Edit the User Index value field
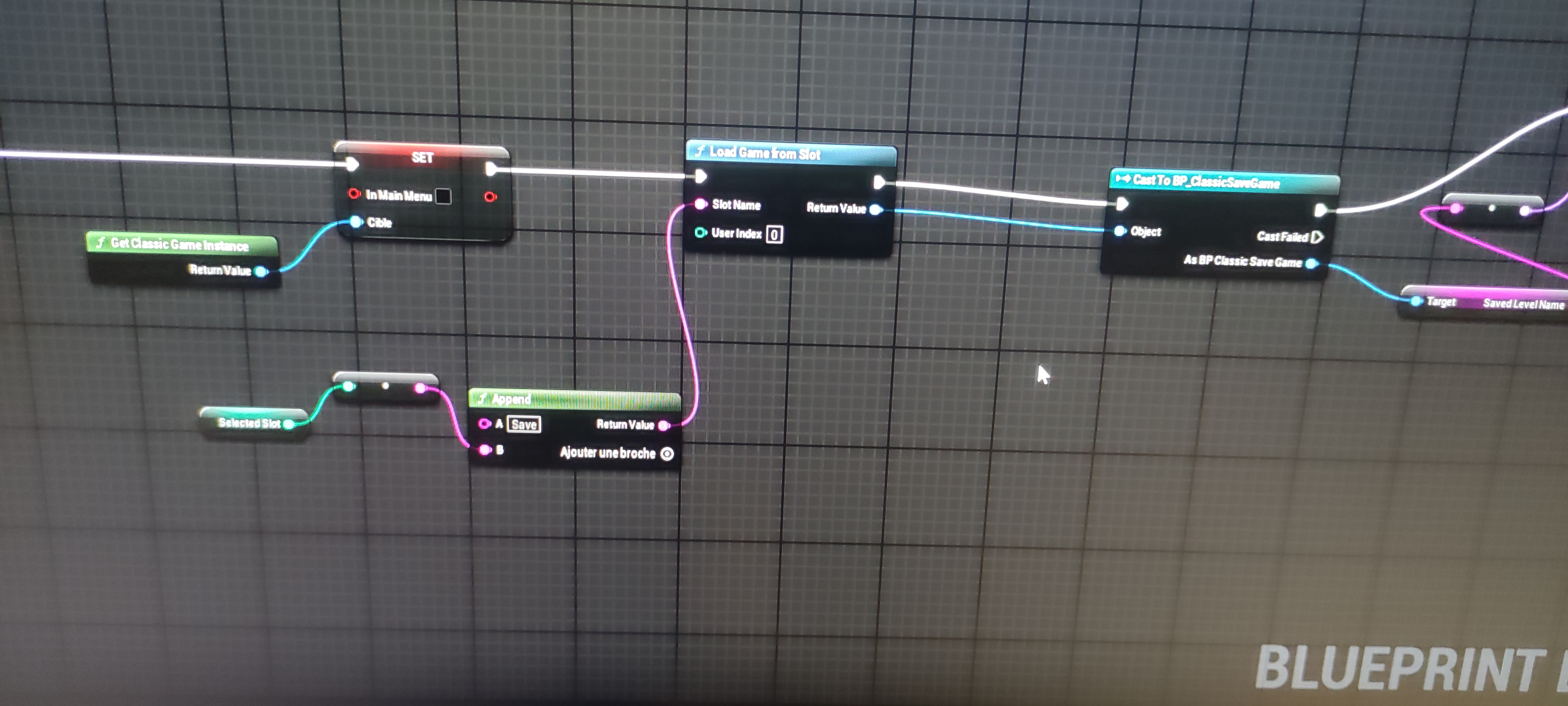 tap(774, 235)
